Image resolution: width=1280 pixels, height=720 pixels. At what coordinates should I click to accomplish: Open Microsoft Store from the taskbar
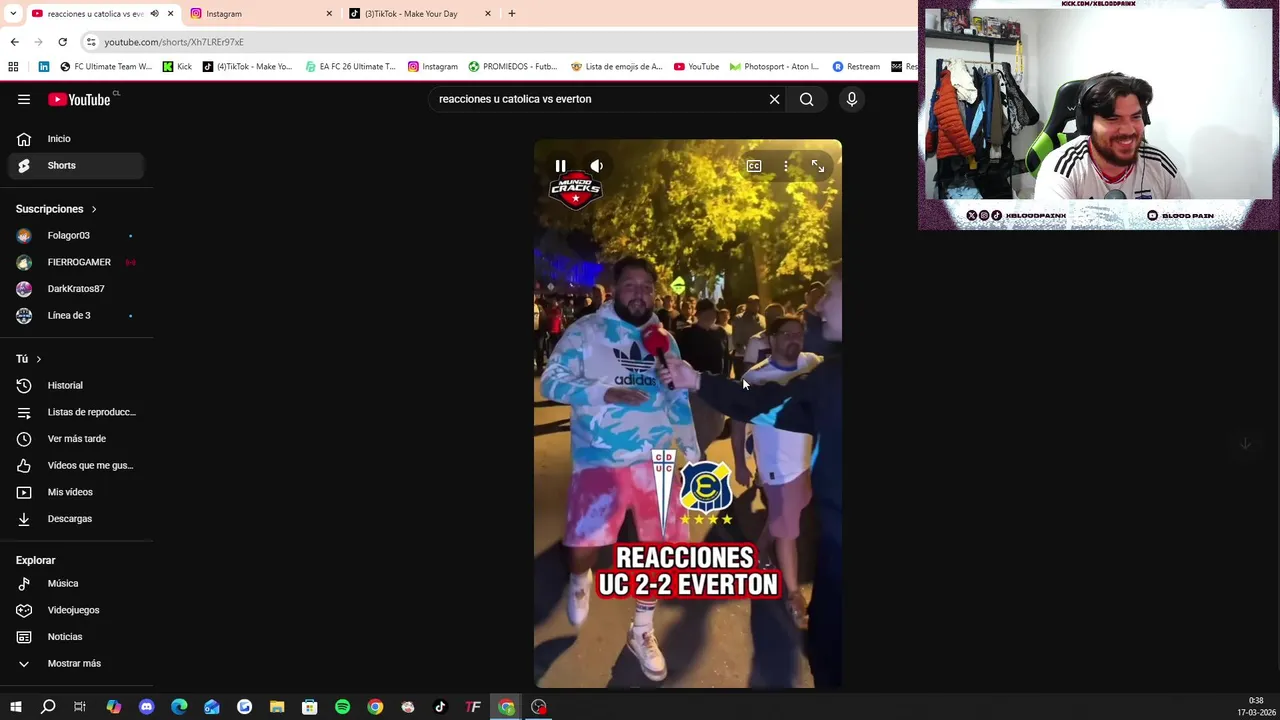coord(310,707)
